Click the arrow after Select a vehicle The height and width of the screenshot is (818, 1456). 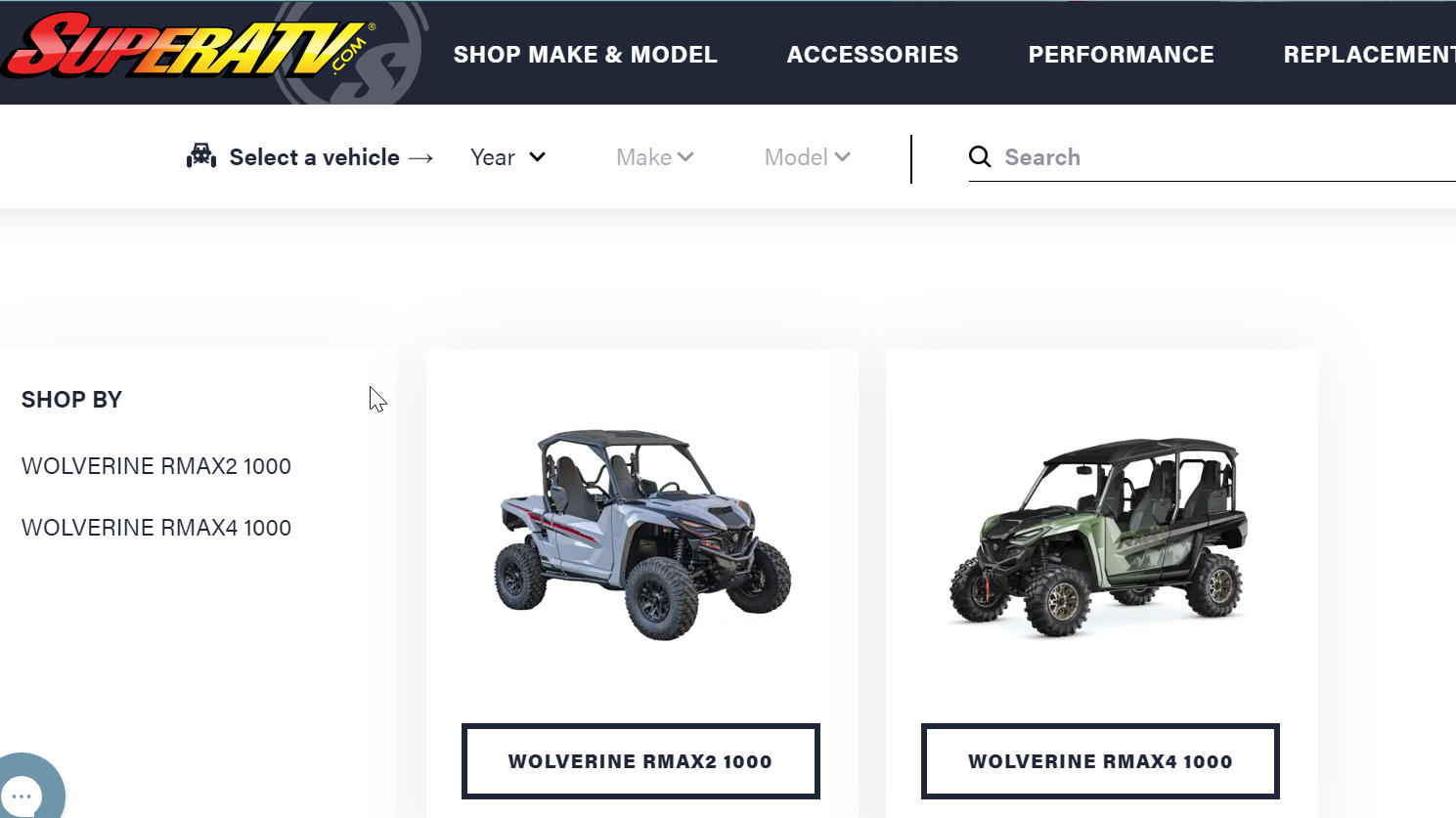pos(421,158)
